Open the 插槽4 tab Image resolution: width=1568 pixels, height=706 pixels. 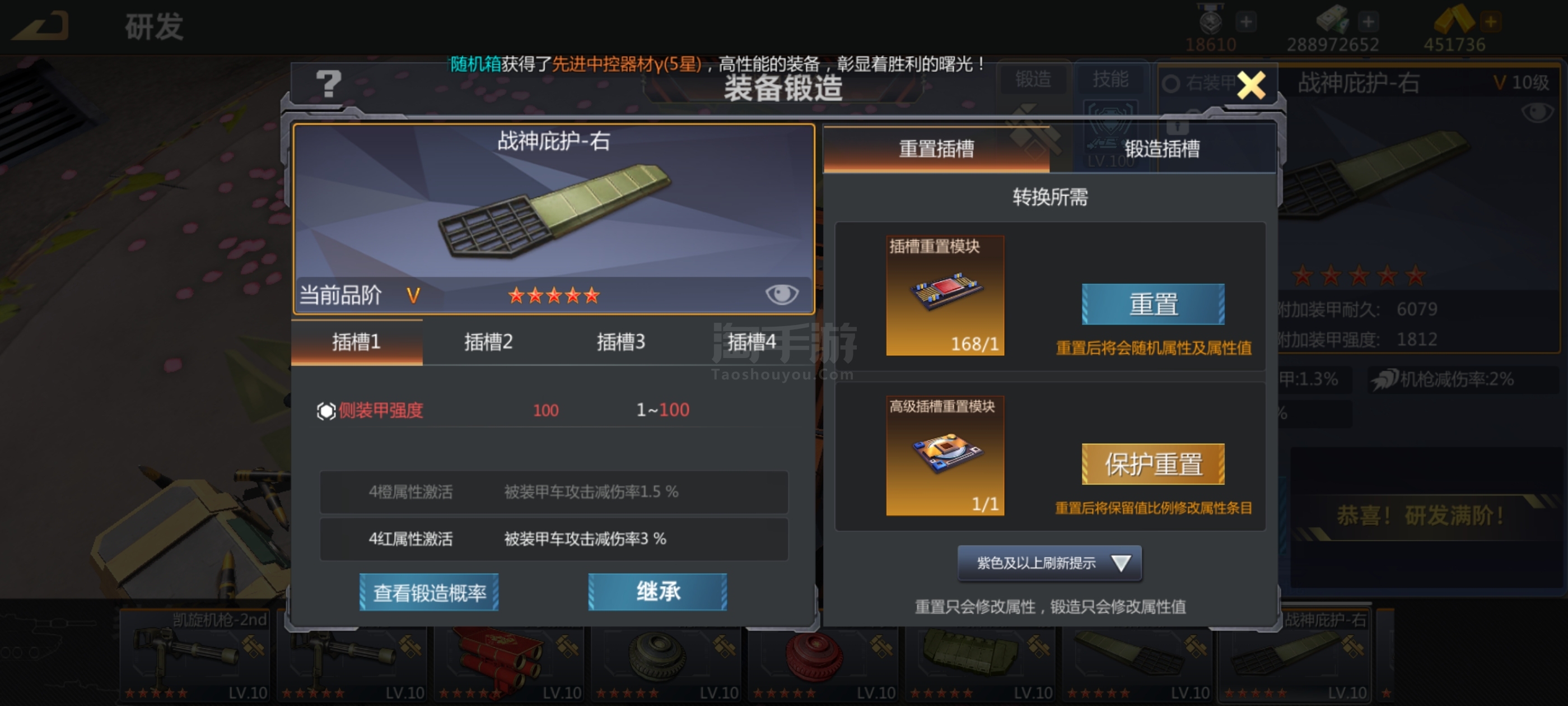752,342
